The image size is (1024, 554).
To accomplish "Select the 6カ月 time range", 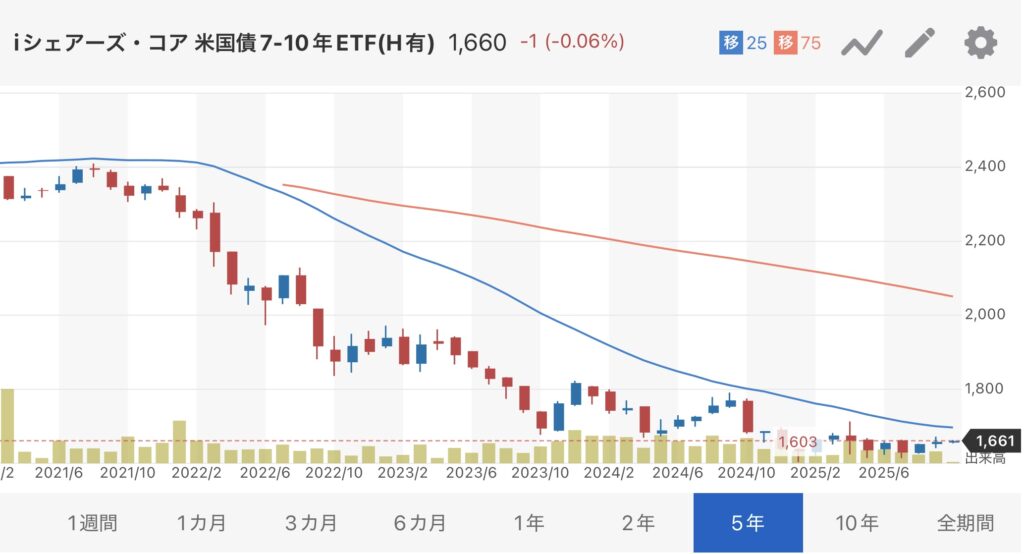I will (420, 523).
